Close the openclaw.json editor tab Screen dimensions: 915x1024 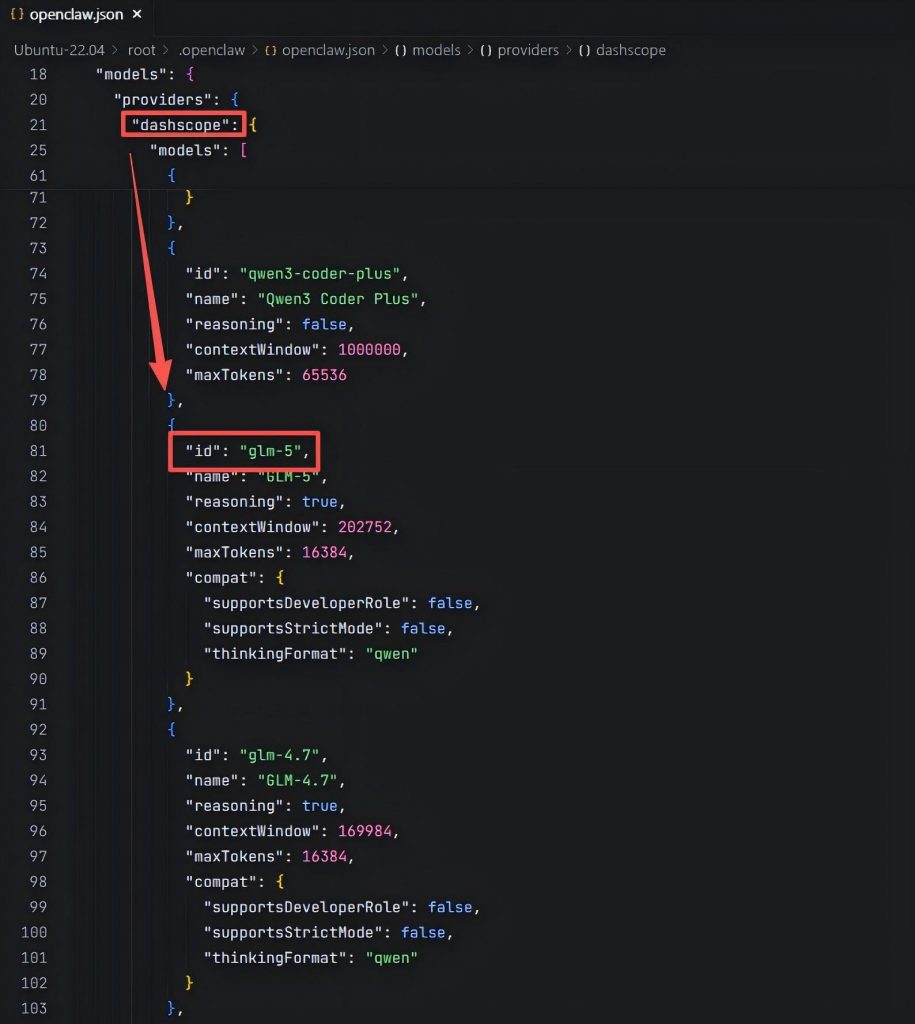point(137,15)
